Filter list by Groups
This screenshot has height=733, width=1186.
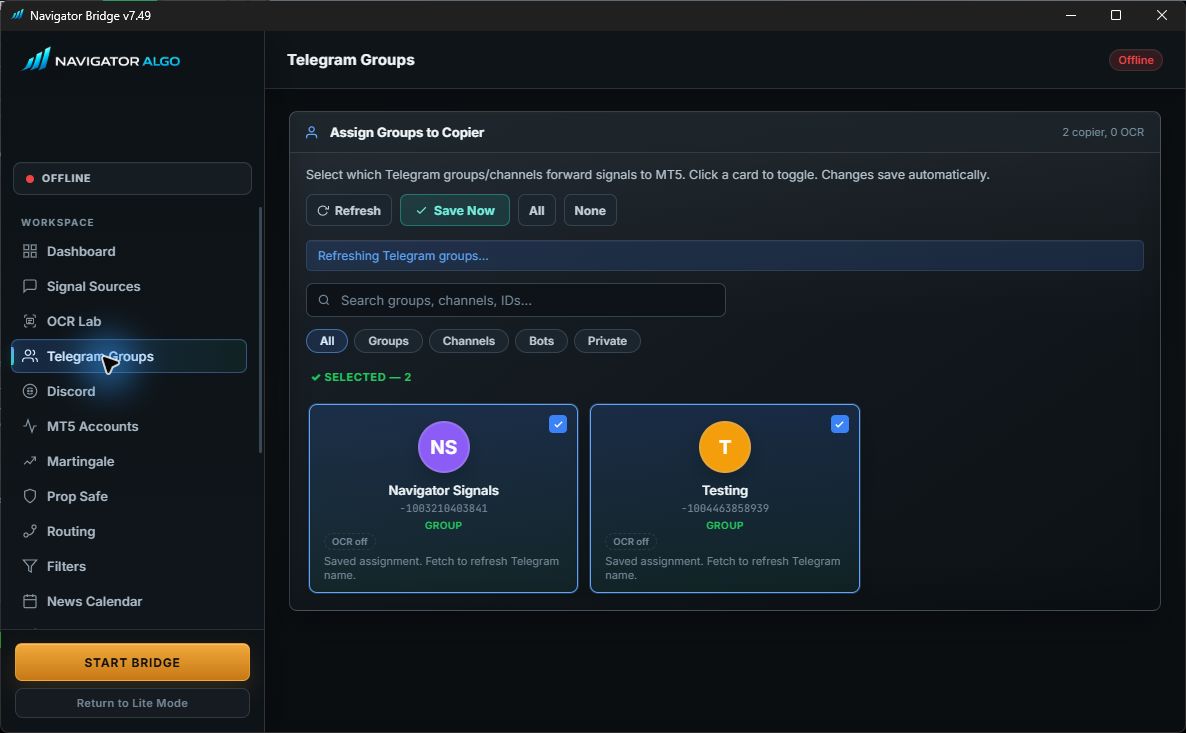tap(388, 341)
